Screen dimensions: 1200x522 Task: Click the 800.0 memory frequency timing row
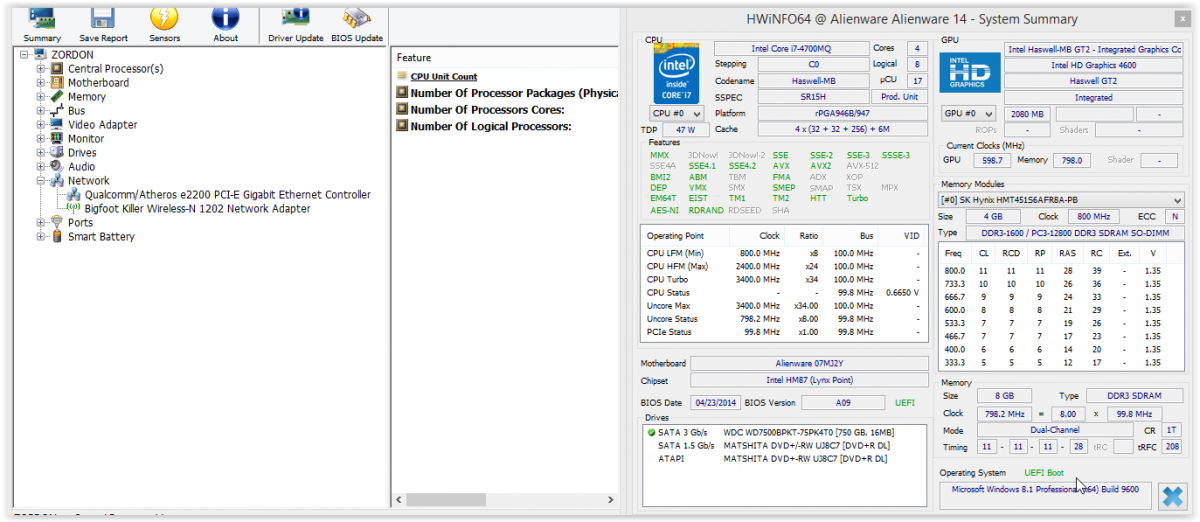click(1061, 271)
